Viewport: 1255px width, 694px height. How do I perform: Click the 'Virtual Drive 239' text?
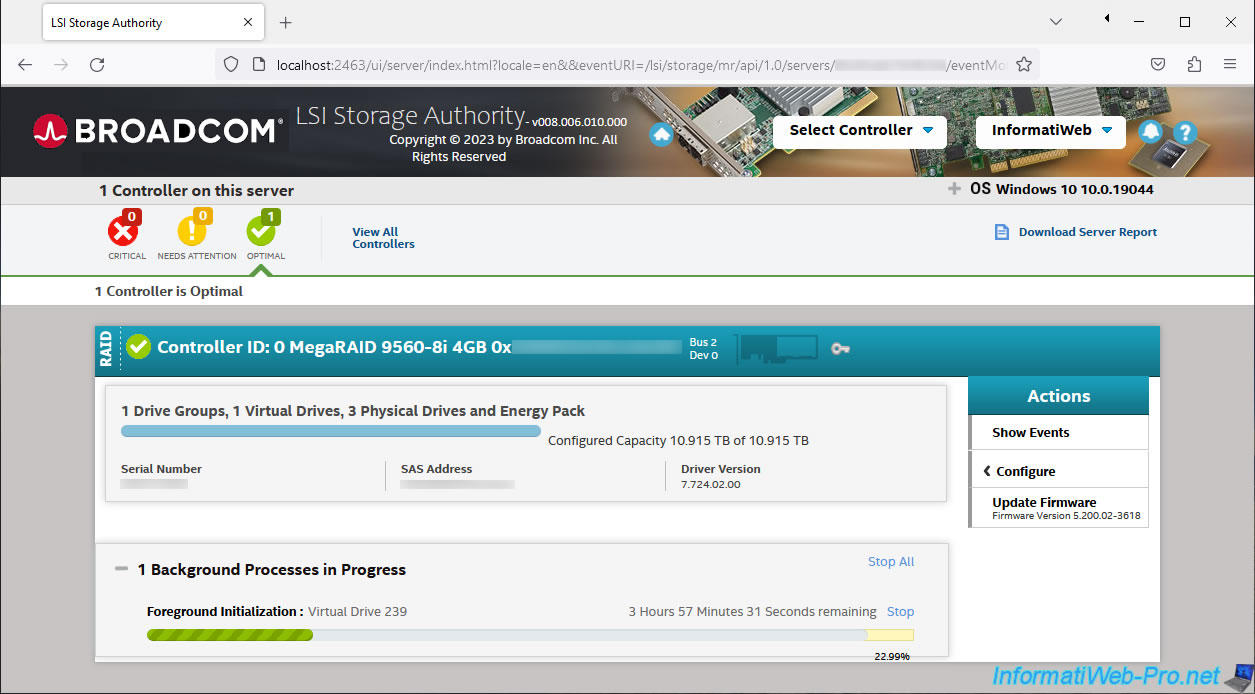(357, 612)
